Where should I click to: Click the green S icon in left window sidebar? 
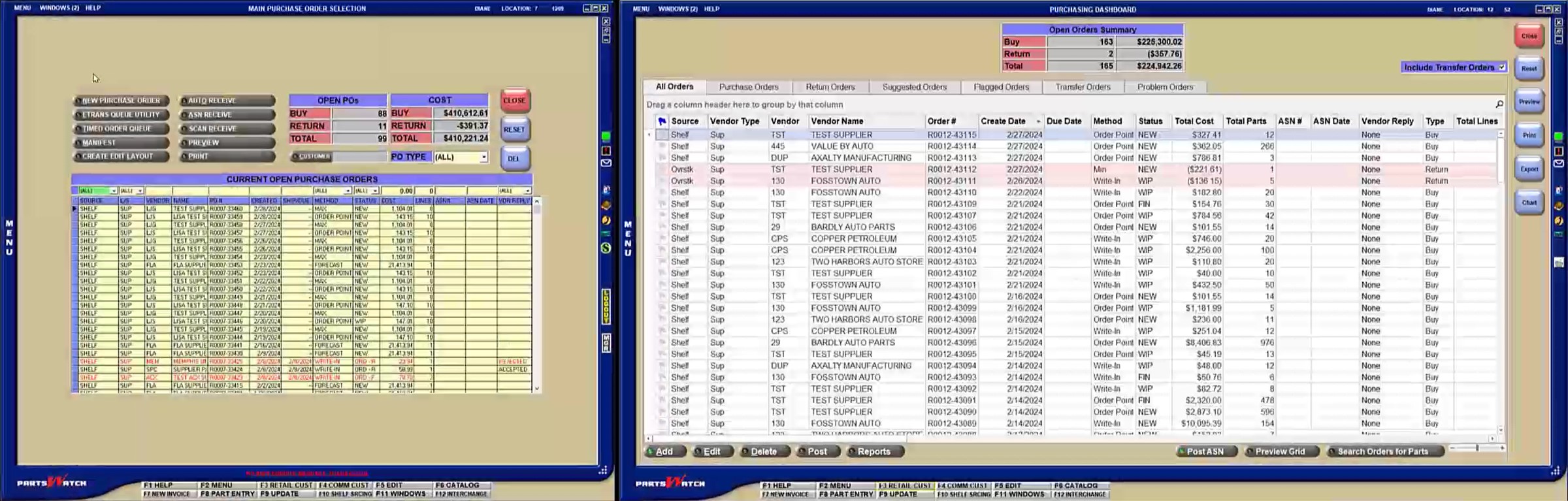coord(606,248)
